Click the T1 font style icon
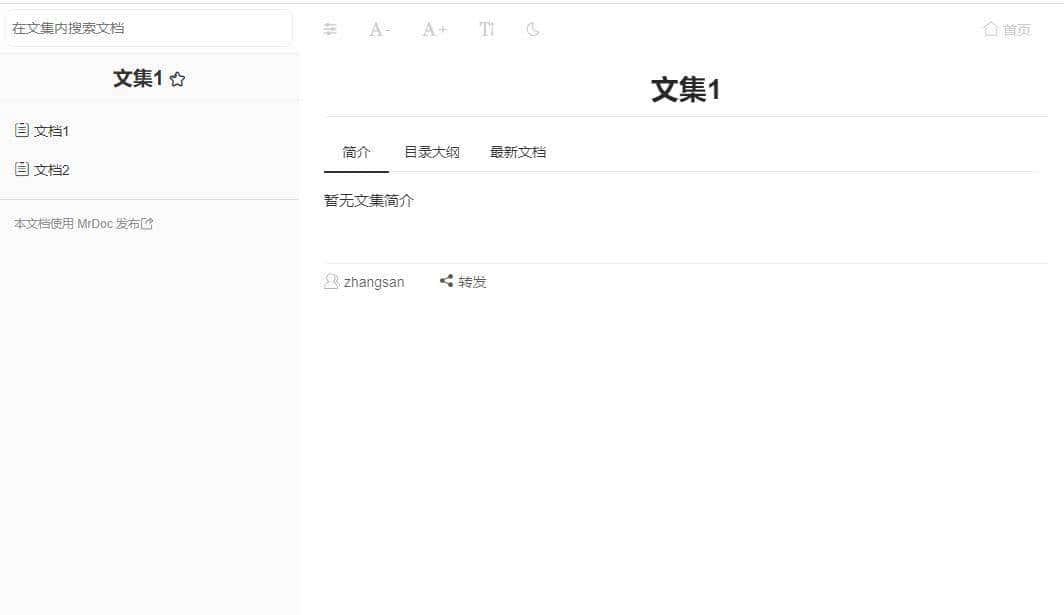The width and height of the screenshot is (1064, 615). (486, 29)
